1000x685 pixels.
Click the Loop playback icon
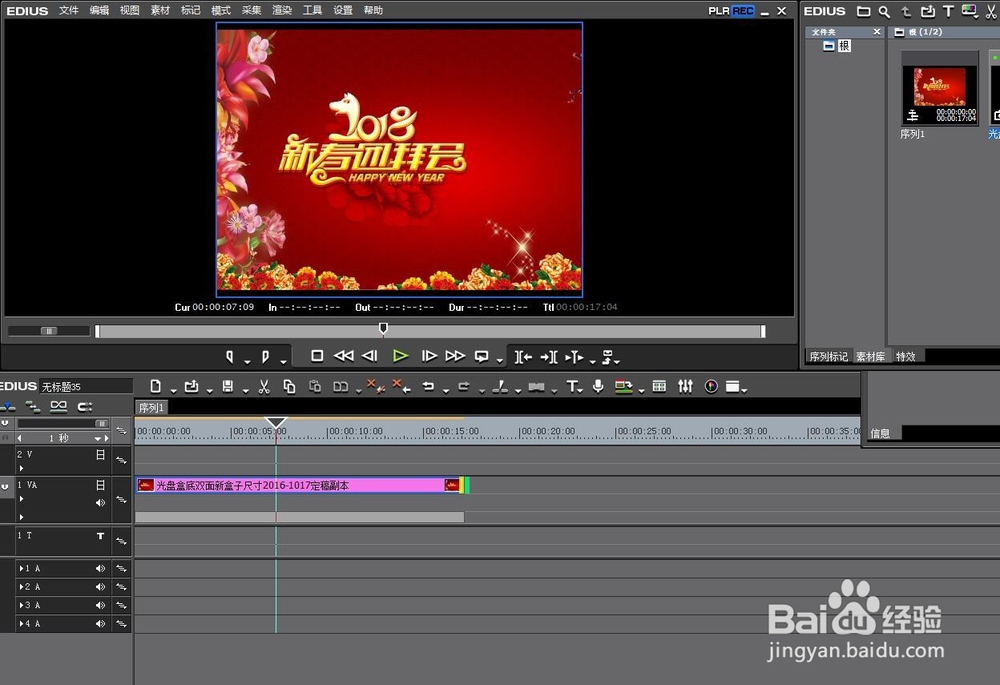[x=482, y=357]
